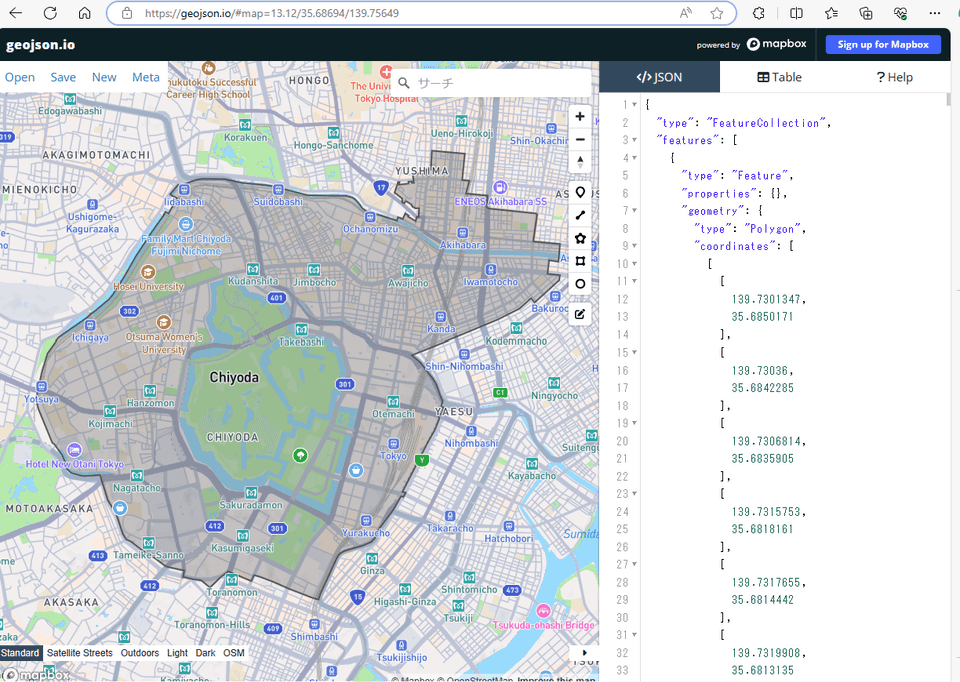Open the edit geometries tool
This screenshot has height=682, width=960.
pos(580,314)
